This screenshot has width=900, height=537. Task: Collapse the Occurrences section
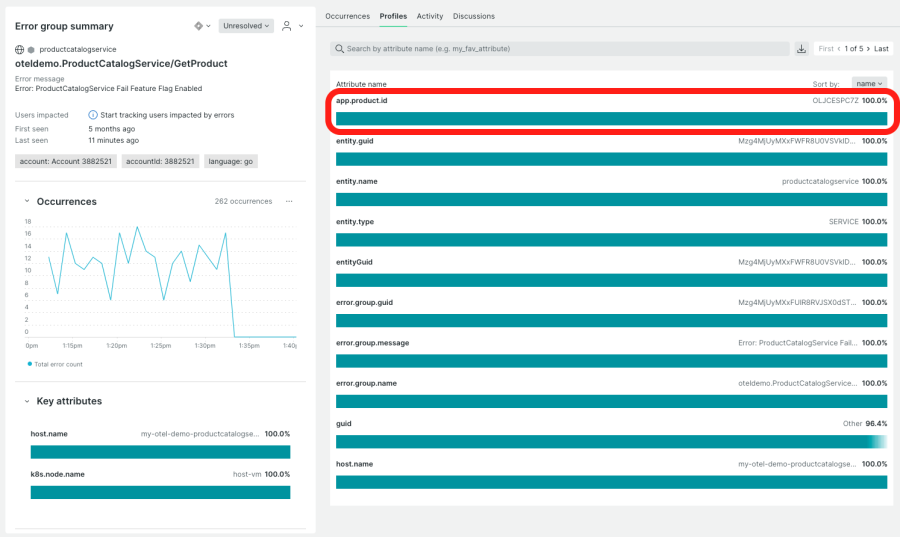26,201
